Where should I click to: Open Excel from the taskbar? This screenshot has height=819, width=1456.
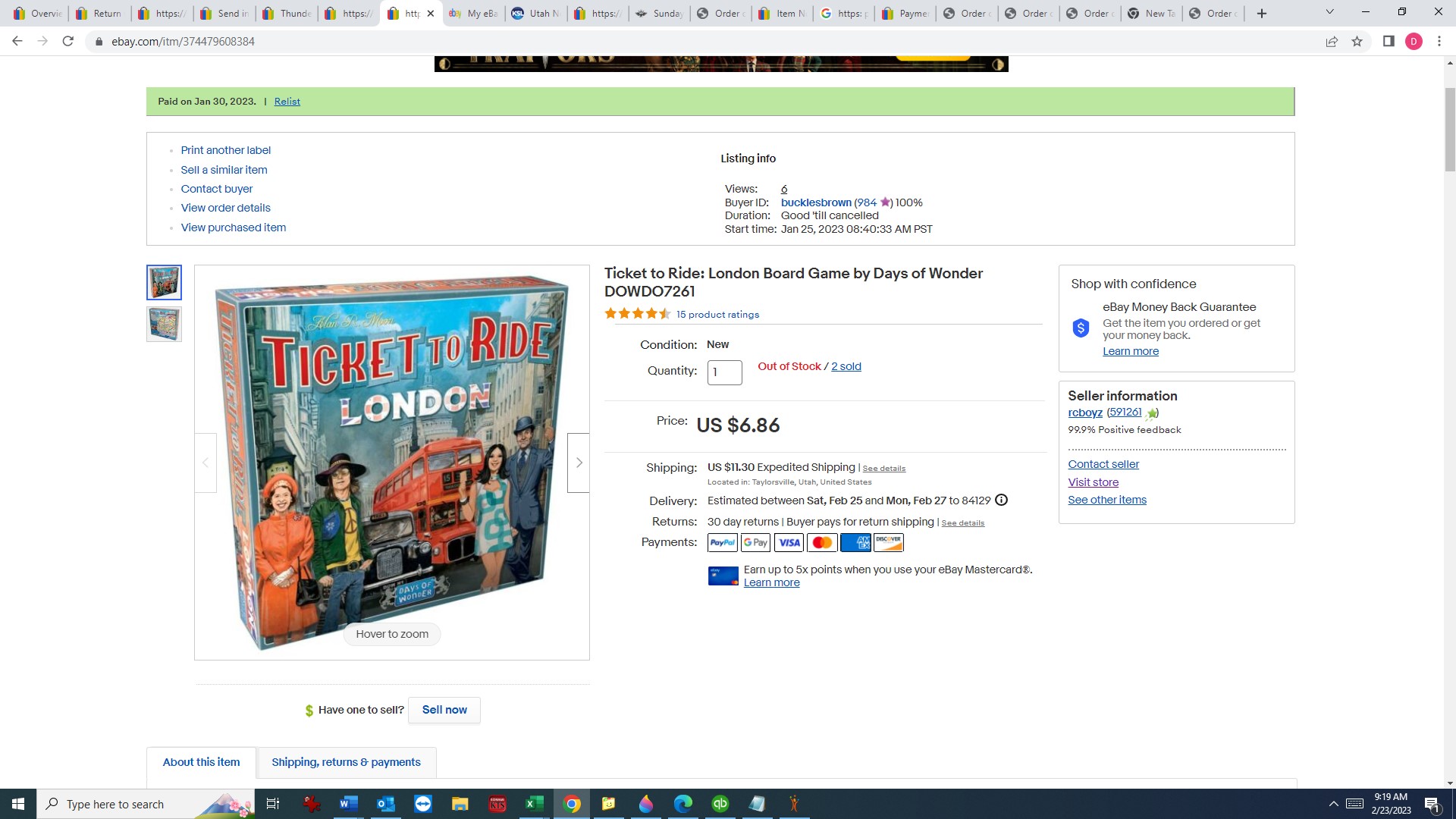coord(535,804)
